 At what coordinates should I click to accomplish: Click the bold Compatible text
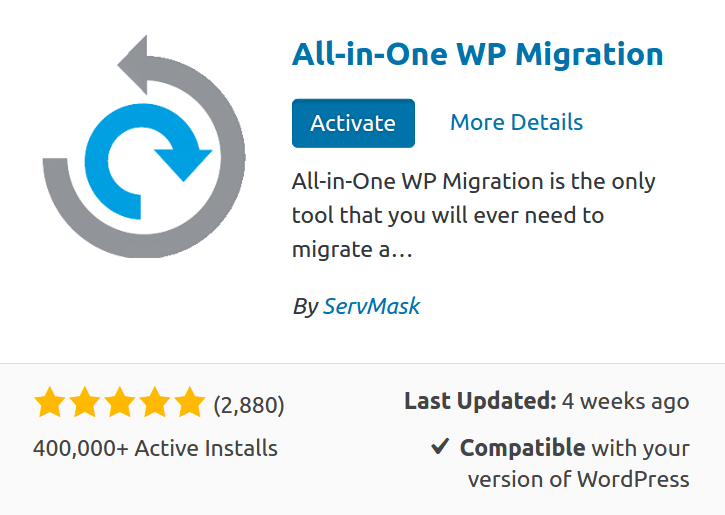[522, 447]
